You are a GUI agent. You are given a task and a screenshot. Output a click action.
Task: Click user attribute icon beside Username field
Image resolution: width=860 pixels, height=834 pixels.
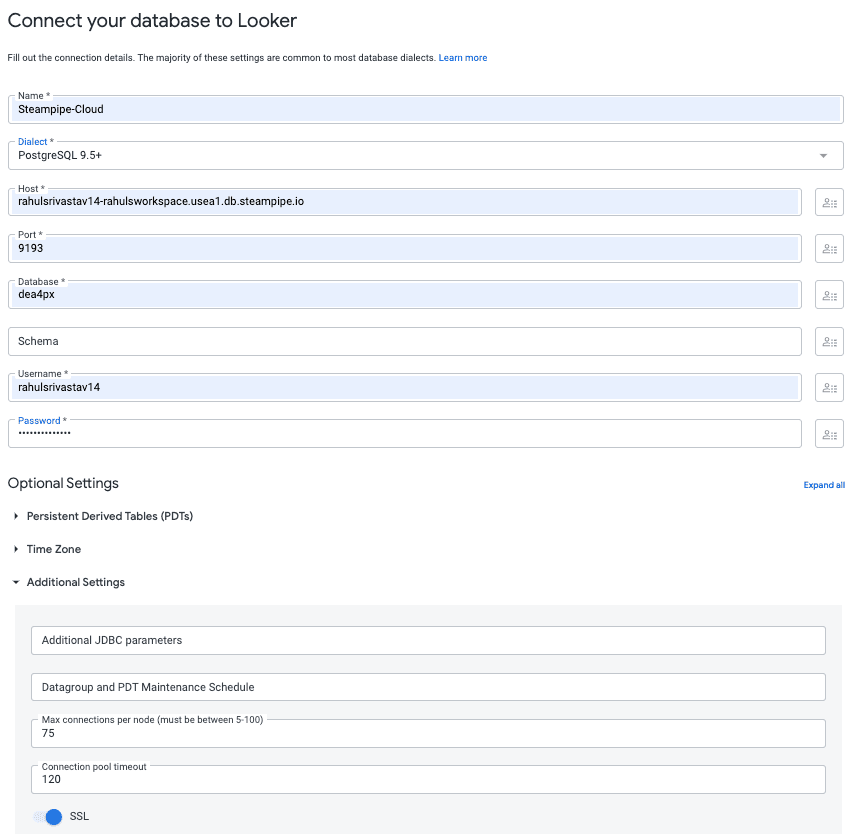[829, 388]
